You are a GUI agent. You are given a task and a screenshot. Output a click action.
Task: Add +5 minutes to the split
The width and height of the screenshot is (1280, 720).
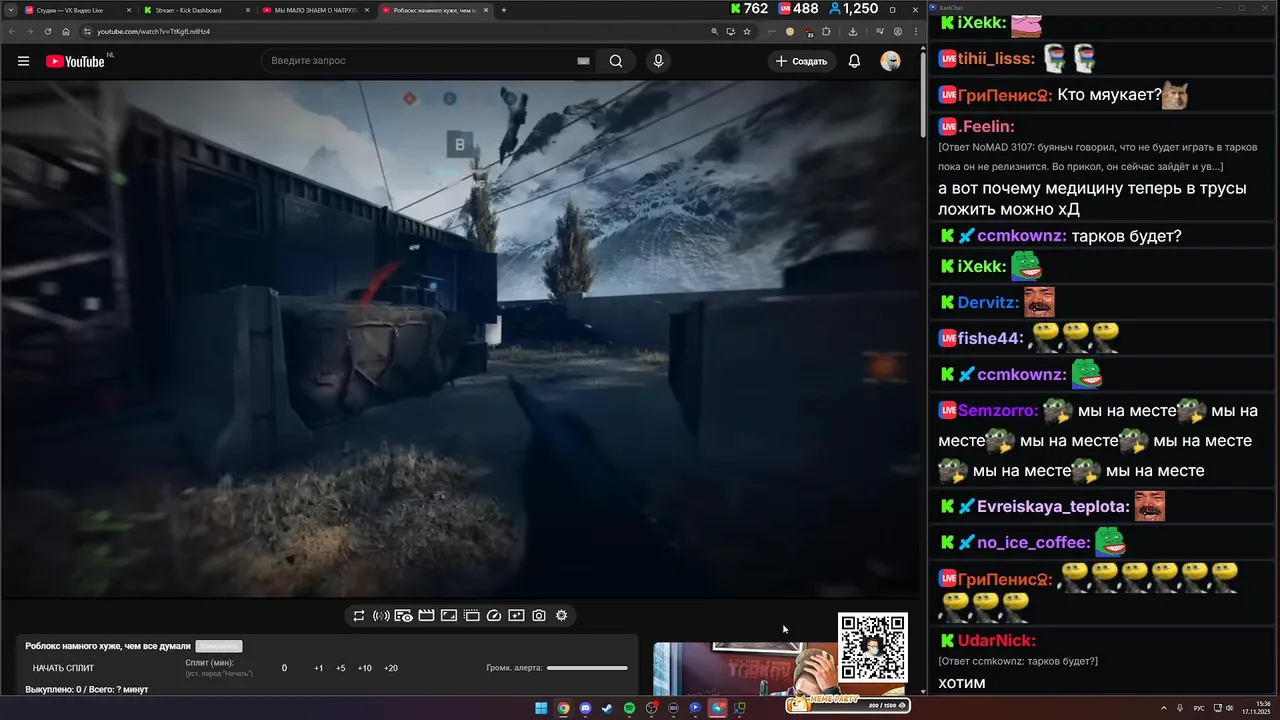click(340, 668)
